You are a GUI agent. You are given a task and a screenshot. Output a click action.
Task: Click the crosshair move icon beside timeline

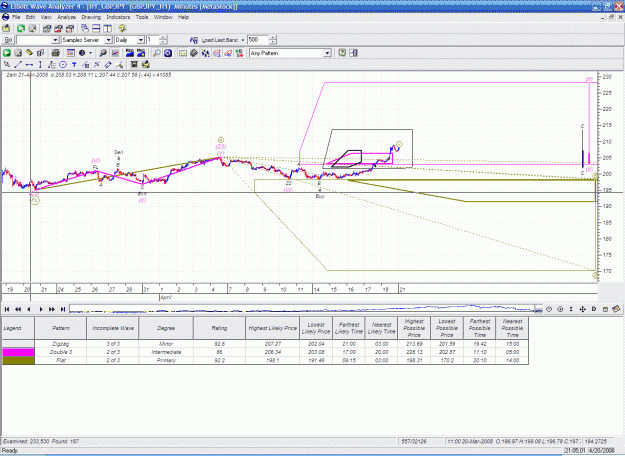582,309
